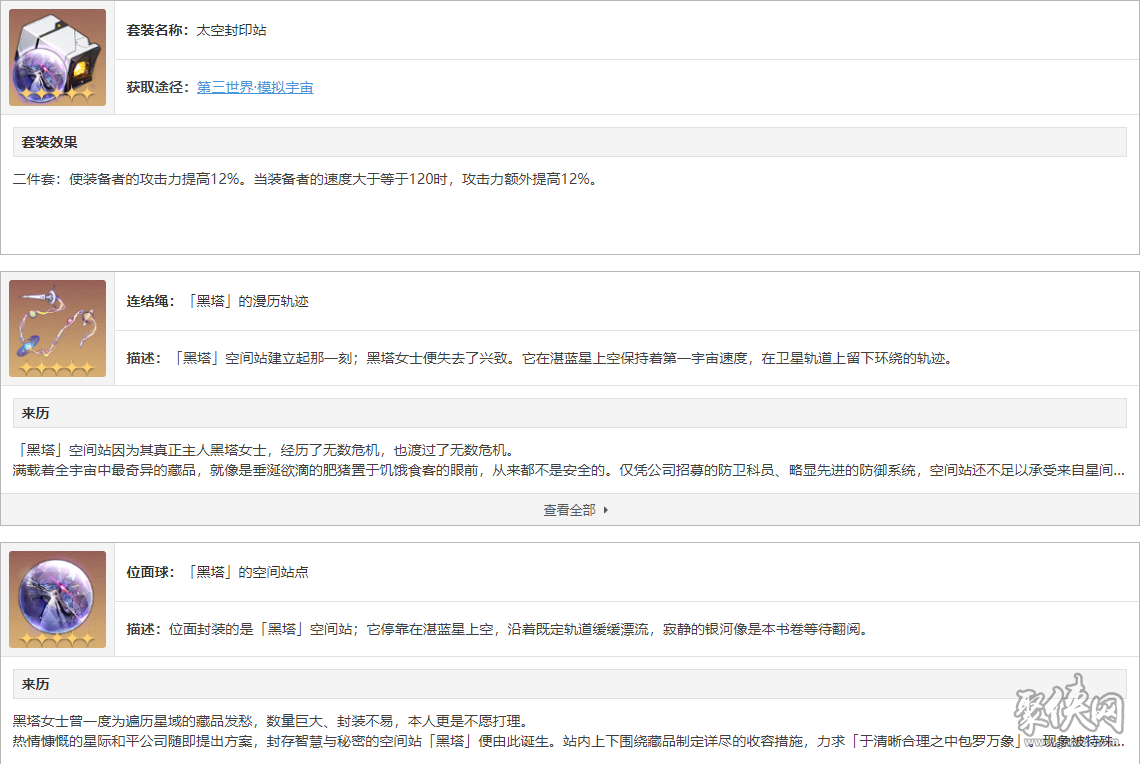Click the 获取途径 label
1140x764 pixels.
(x=158, y=87)
